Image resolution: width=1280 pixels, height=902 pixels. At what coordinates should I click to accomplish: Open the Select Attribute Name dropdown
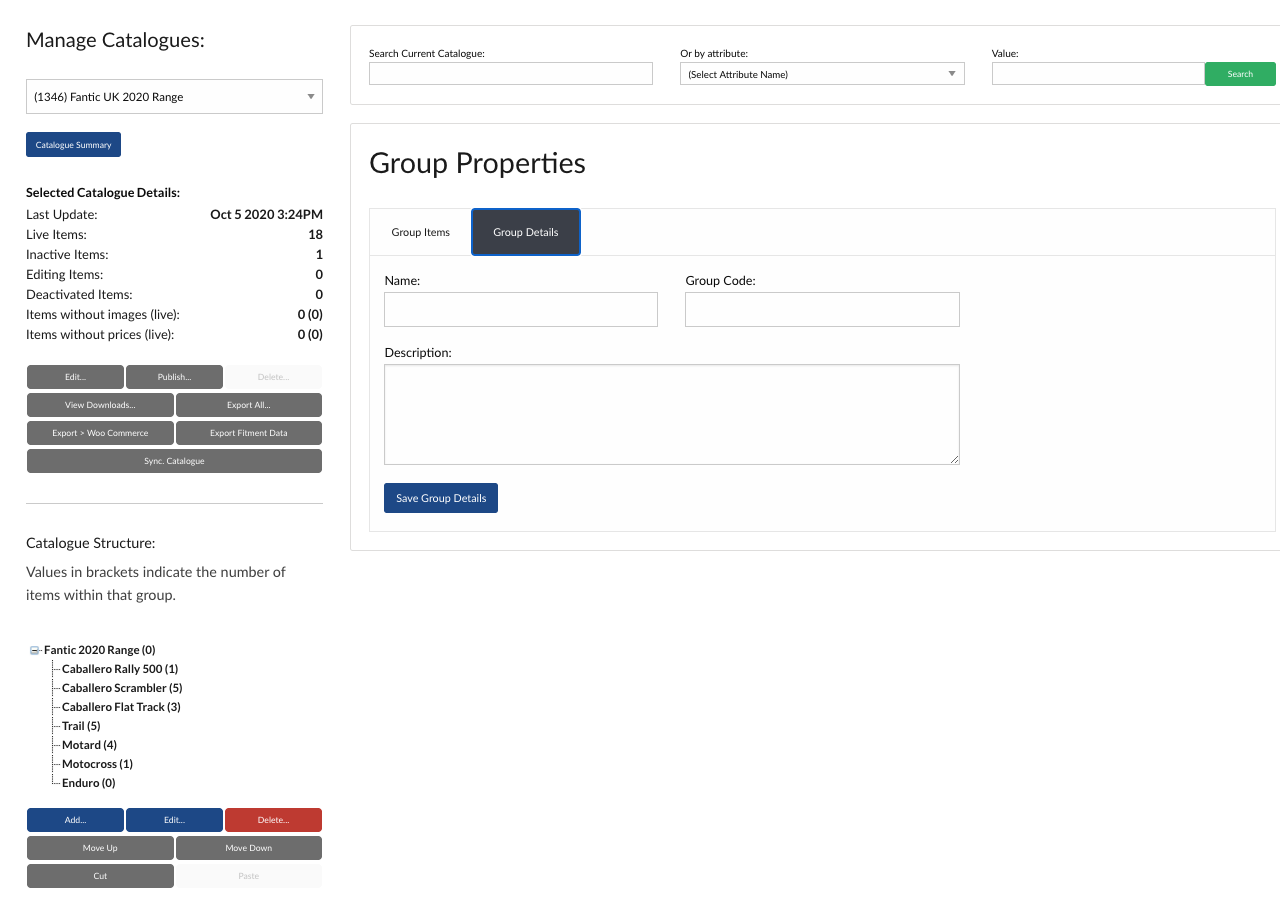[821, 74]
